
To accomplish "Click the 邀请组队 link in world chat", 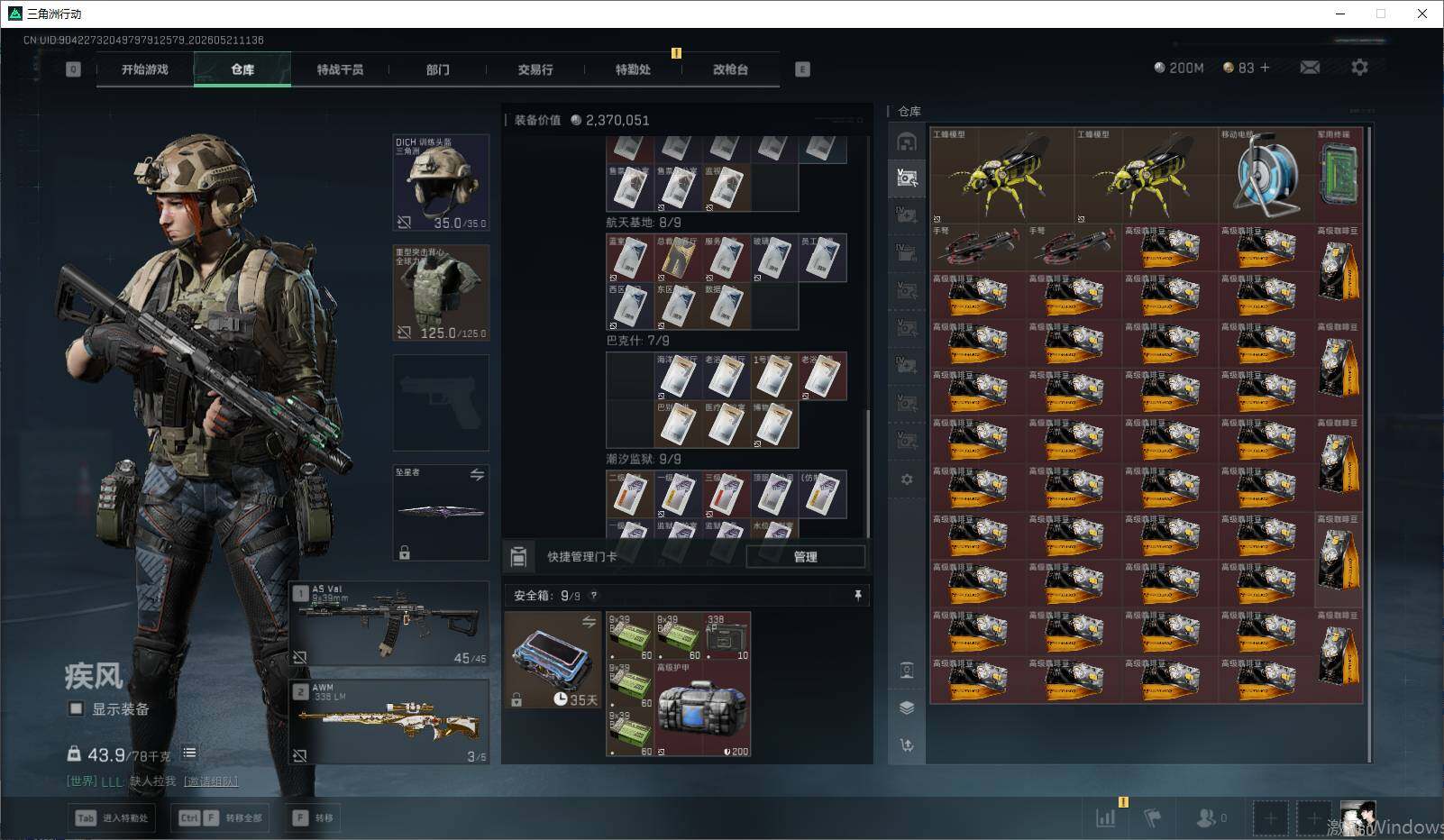I will point(211,781).
